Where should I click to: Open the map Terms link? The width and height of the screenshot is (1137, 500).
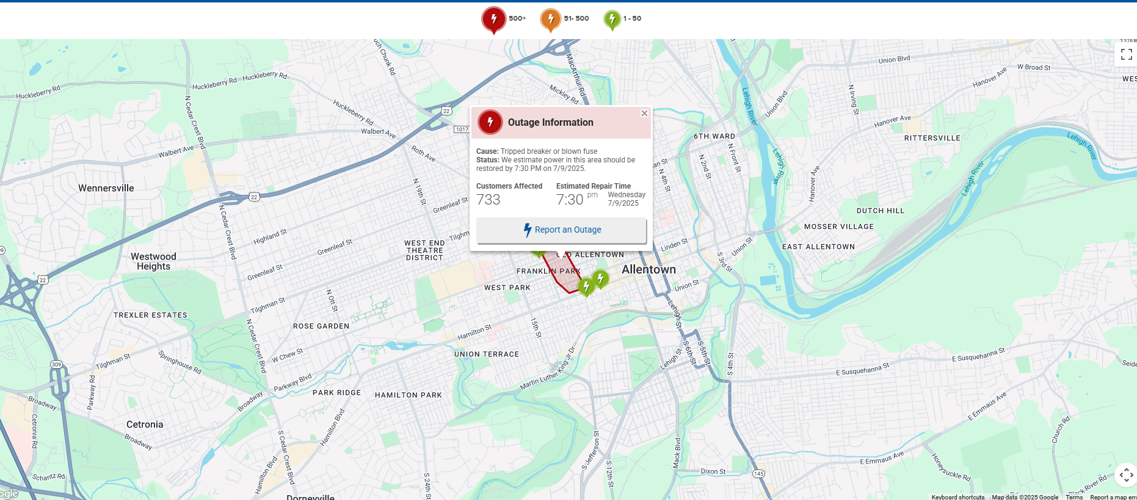pyautogui.click(x=1074, y=497)
